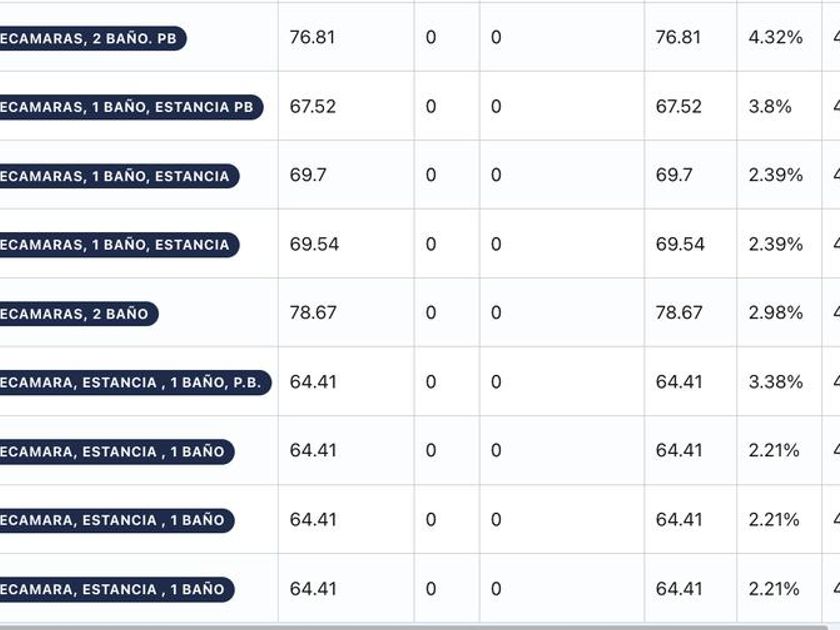Click the "ECAMARAS, 2 BAÑO. PB" tag
The height and width of the screenshot is (630, 840).
point(92,38)
